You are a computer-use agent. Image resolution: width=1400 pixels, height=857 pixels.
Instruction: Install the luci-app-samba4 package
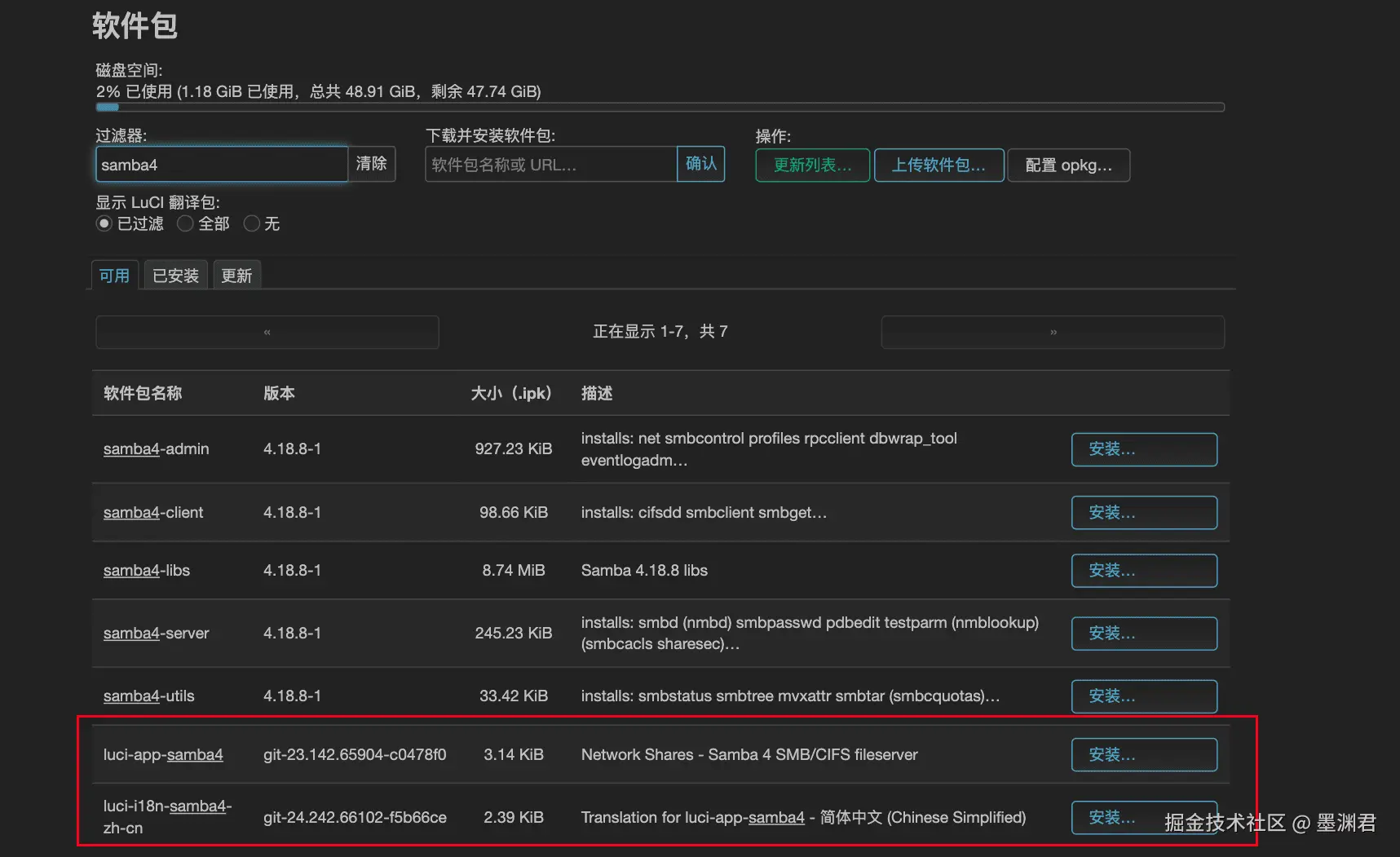coord(1144,754)
